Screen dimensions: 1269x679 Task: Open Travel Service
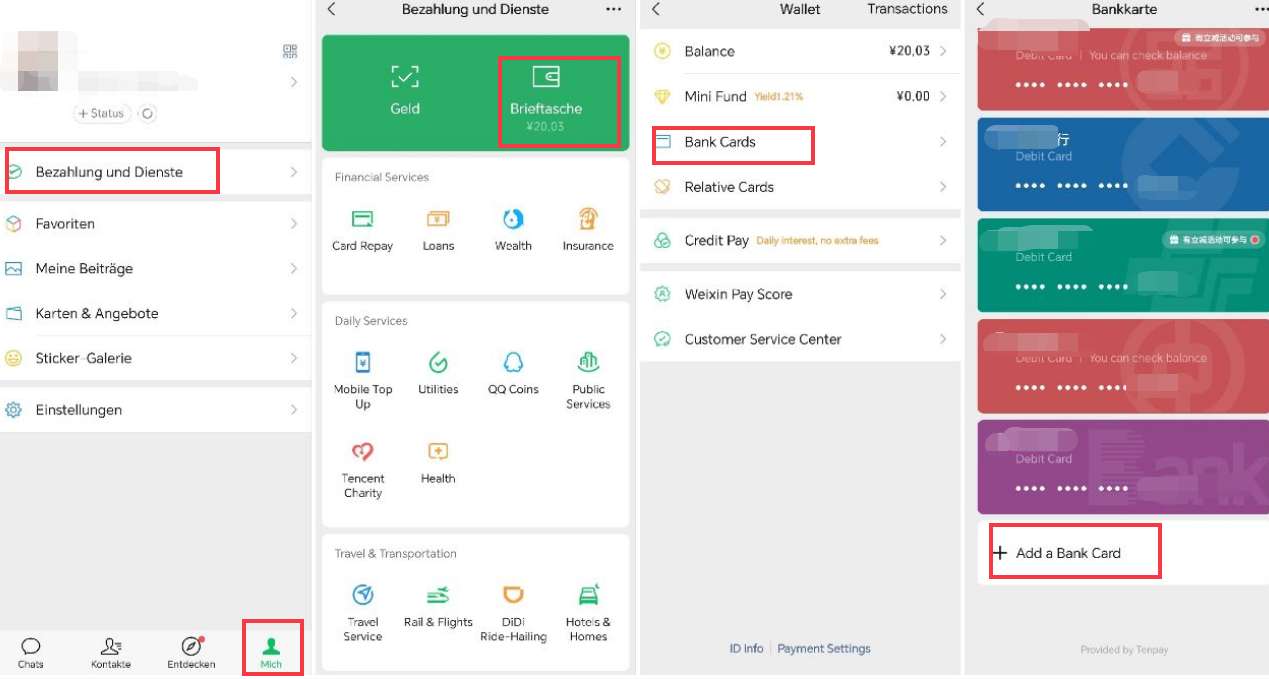pos(363,614)
